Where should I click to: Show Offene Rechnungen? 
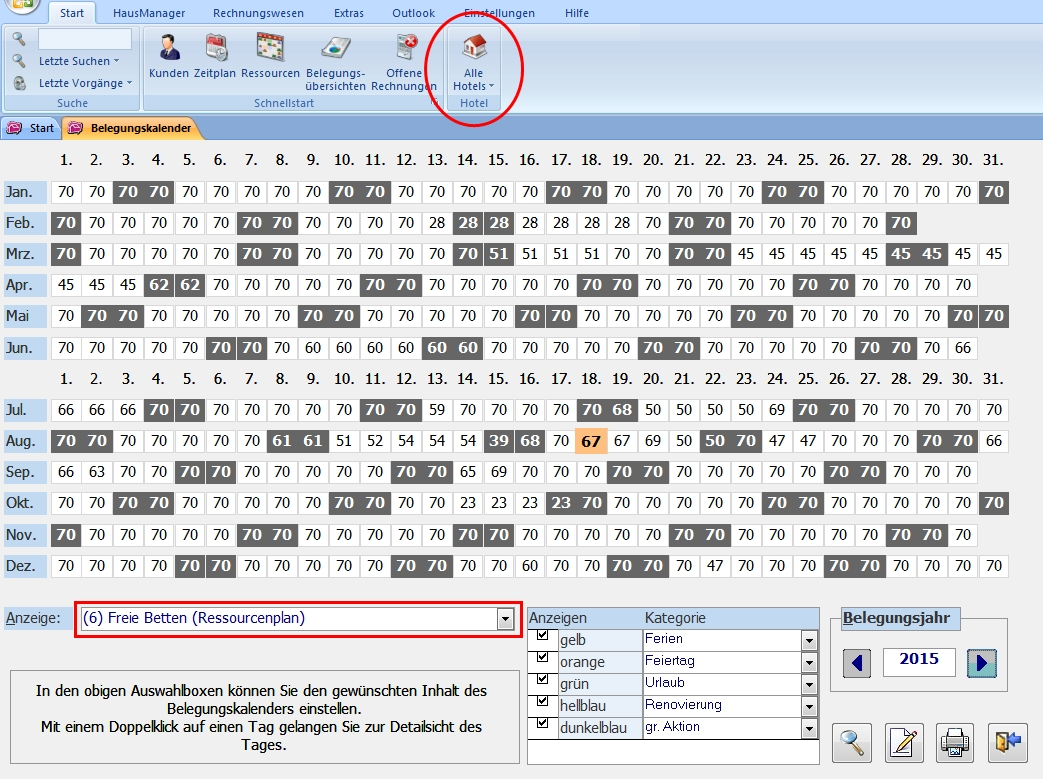(404, 60)
